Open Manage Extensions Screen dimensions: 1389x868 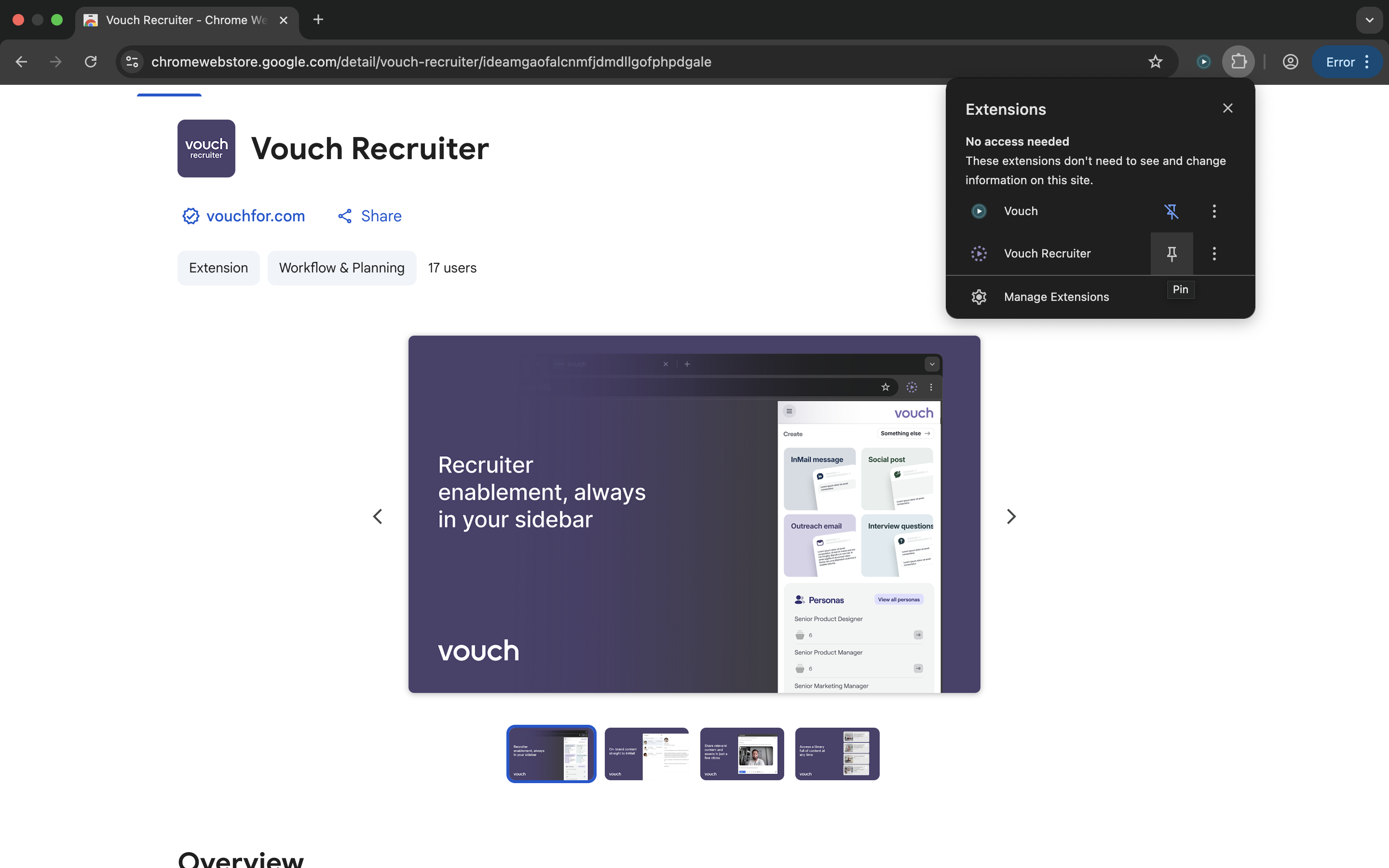(1100, 297)
